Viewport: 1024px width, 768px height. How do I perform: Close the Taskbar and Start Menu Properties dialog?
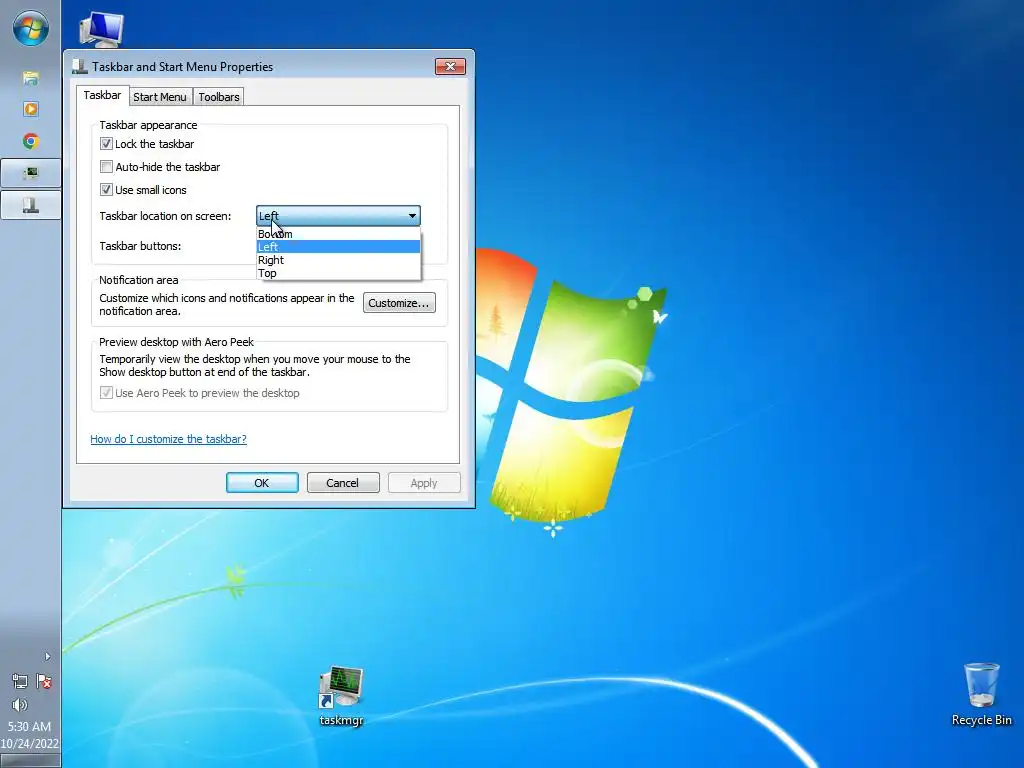pos(450,66)
